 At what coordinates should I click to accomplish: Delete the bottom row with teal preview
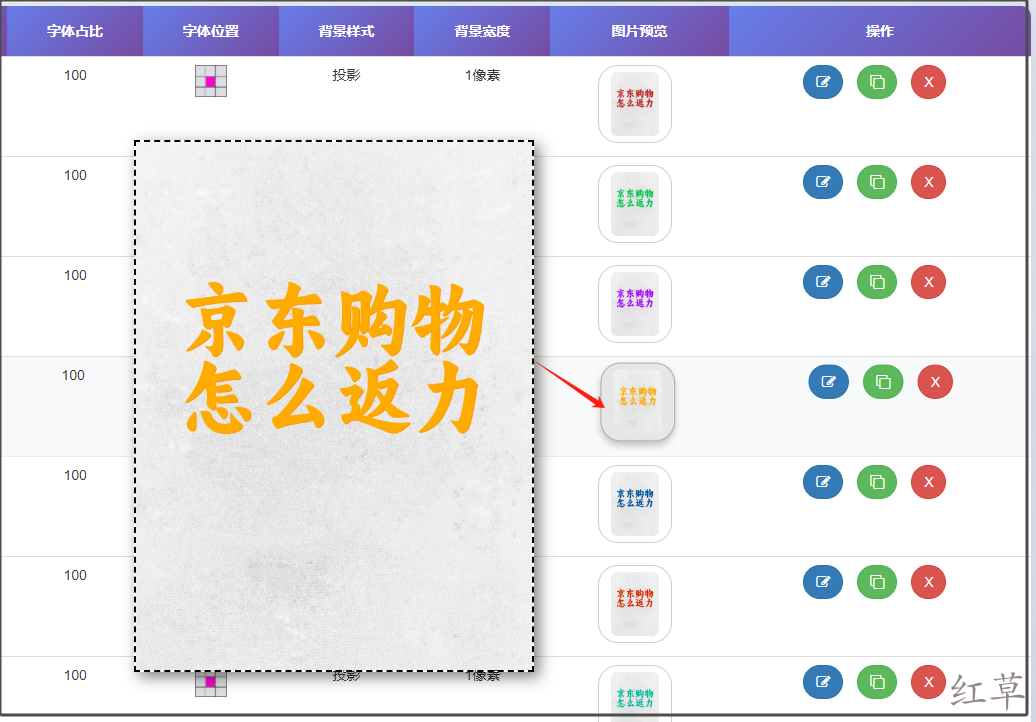pyautogui.click(x=928, y=682)
